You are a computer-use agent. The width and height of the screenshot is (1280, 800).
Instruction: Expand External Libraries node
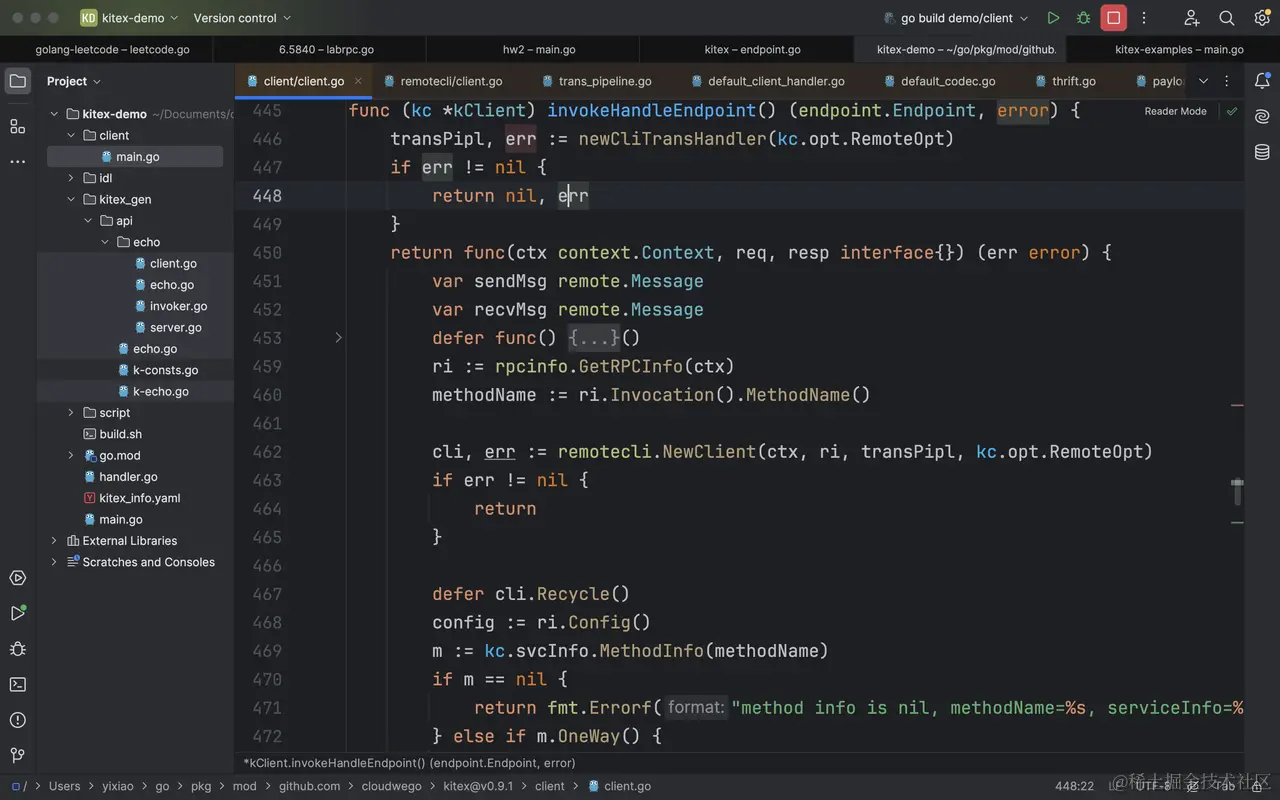(54, 540)
